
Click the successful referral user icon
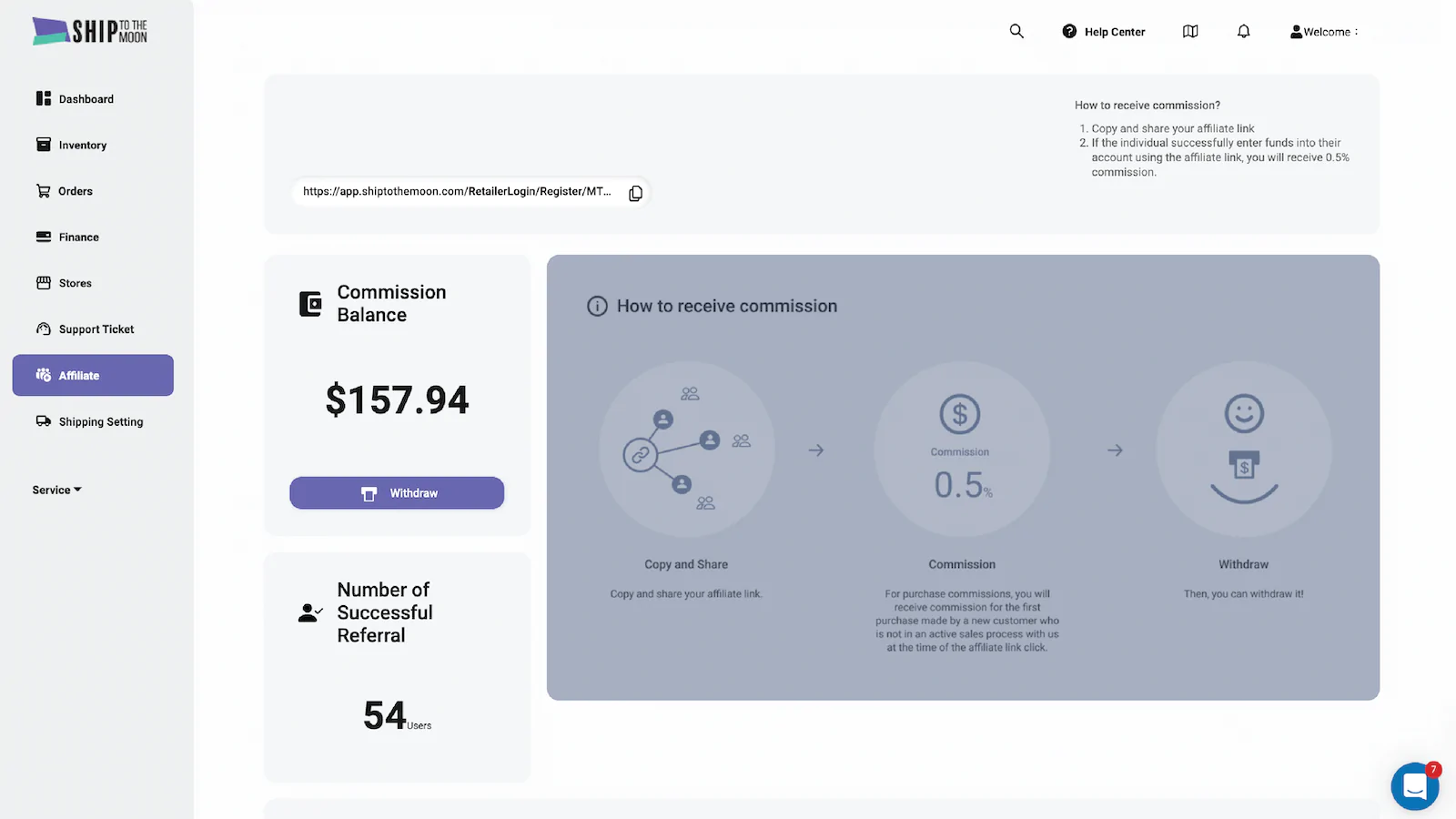(310, 613)
